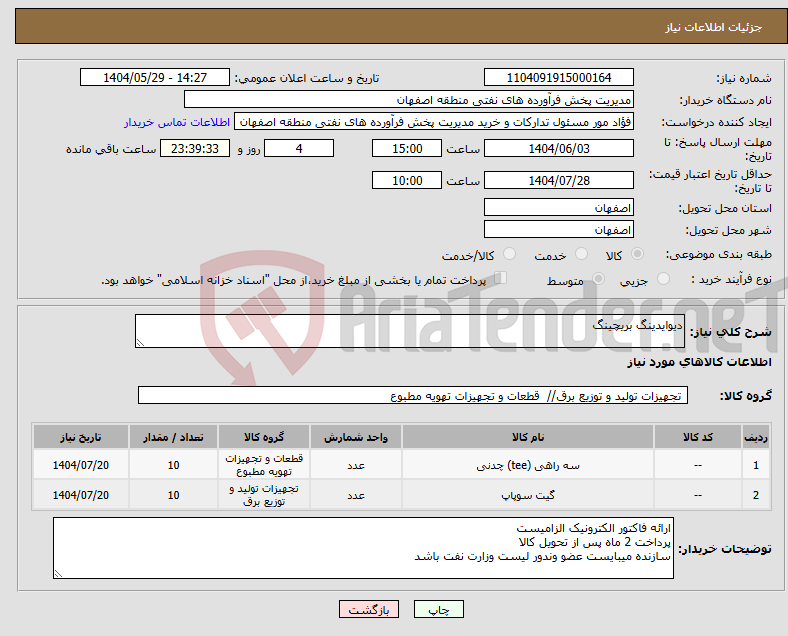Select the جزیی purchase type radio
Image resolution: width=788 pixels, height=636 pixels.
click(x=663, y=279)
